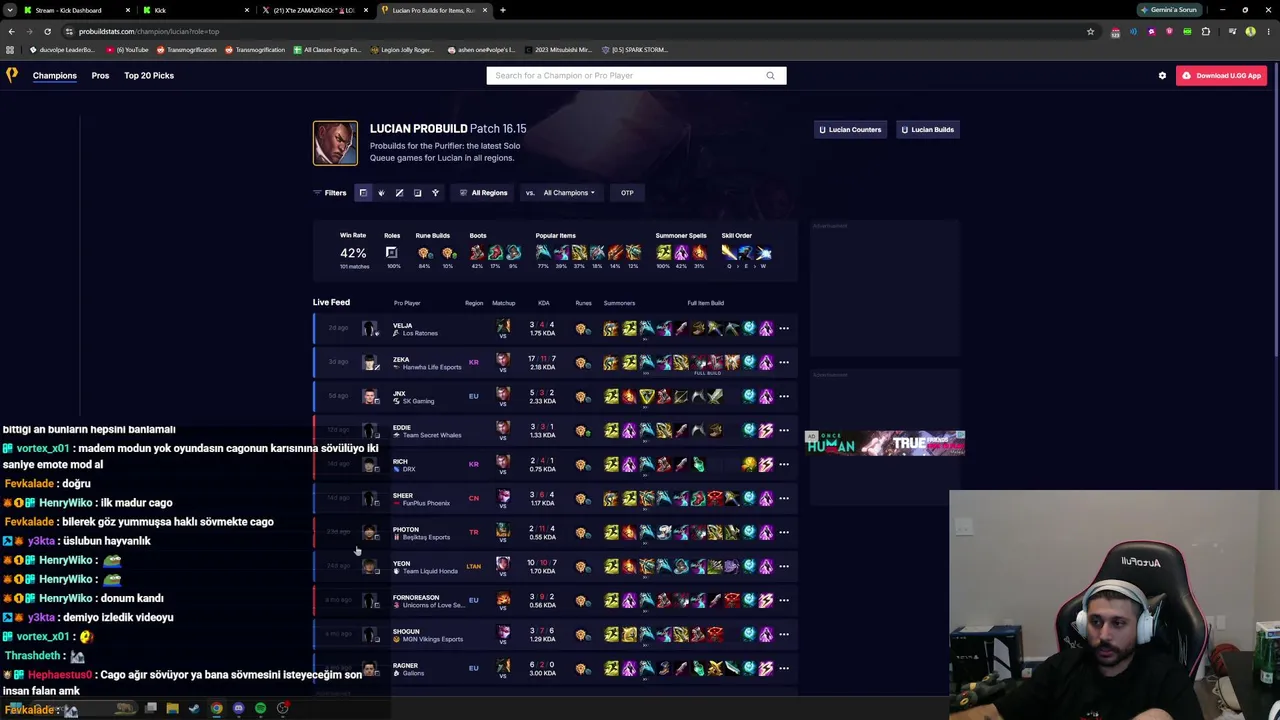
Task: Toggle the OTP filter
Action: [x=627, y=193]
